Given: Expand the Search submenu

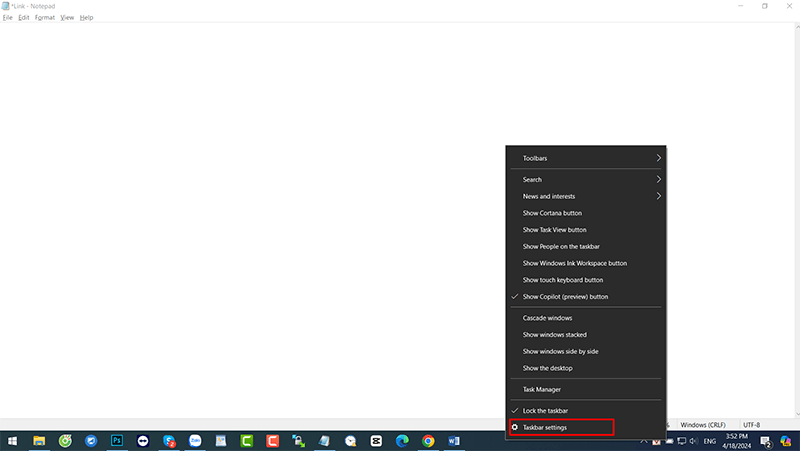Looking at the screenshot, I should tap(586, 180).
